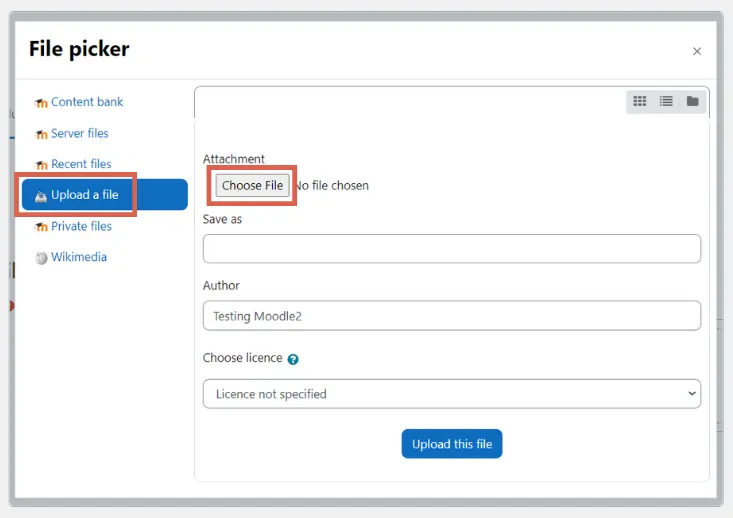
Task: Switch to folder tree view
Action: (x=692, y=101)
